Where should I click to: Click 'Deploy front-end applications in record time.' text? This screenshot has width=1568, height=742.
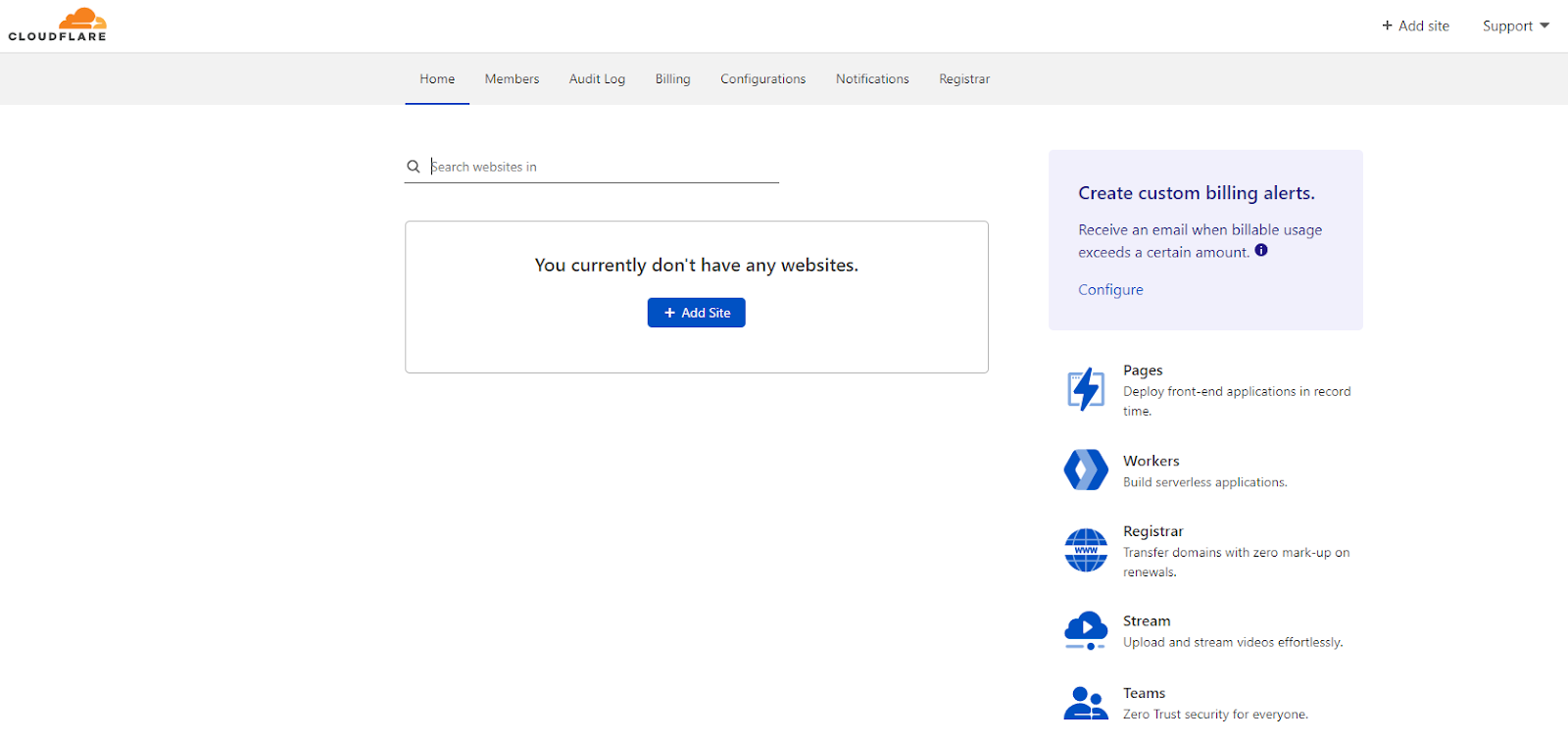point(1237,401)
